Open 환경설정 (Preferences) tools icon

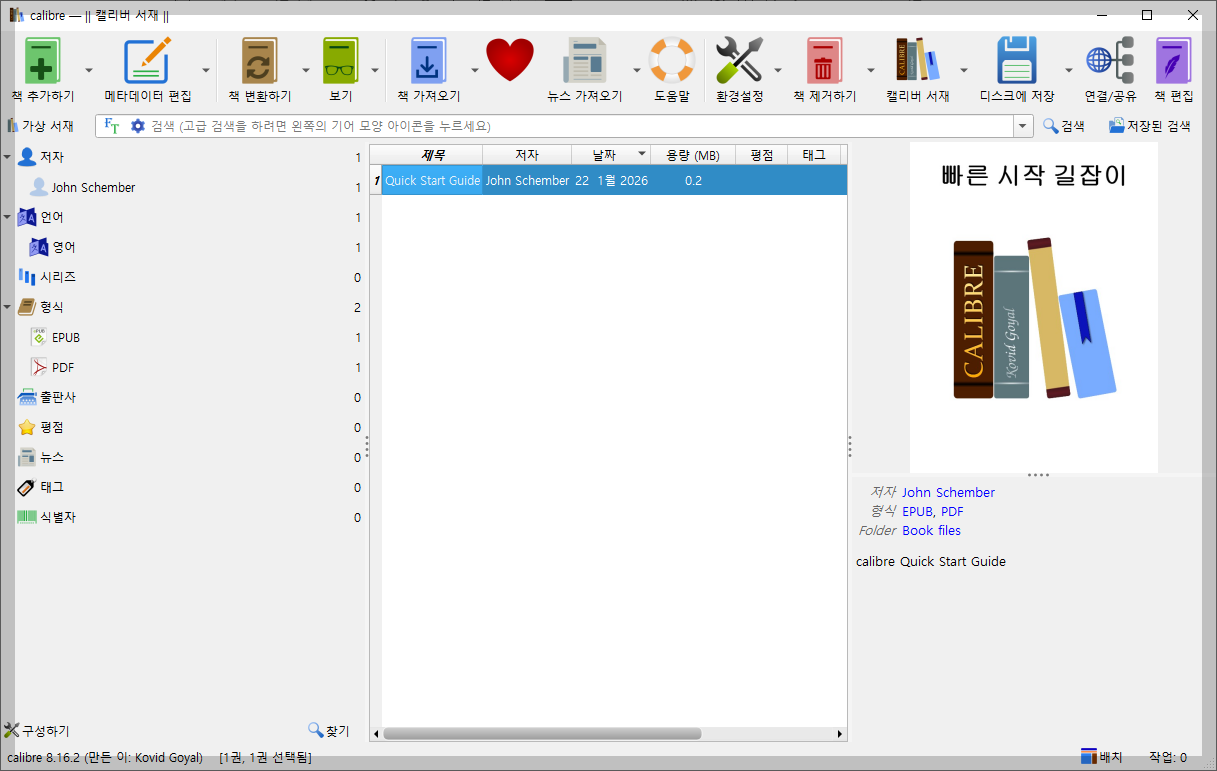(740, 62)
